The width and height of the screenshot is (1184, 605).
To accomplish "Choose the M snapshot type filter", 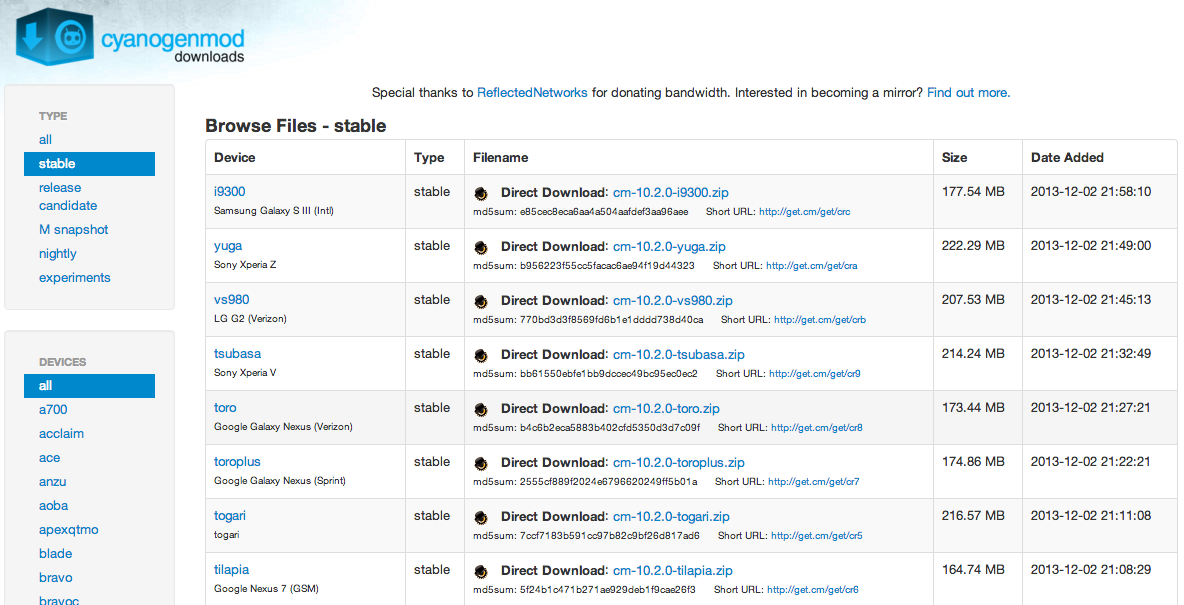I will tap(73, 230).
